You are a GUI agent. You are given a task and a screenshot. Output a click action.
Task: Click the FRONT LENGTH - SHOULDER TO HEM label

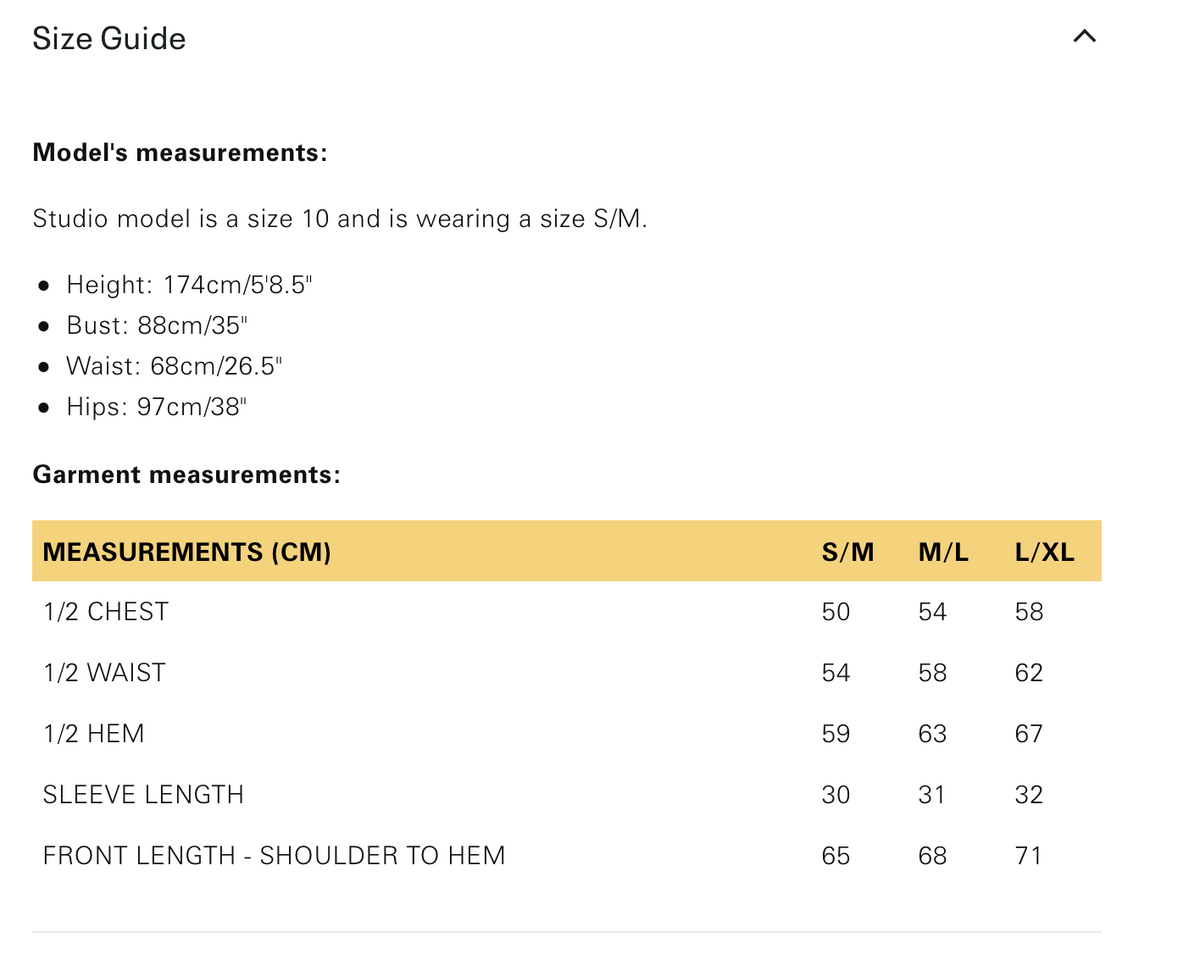pyautogui.click(x=274, y=856)
